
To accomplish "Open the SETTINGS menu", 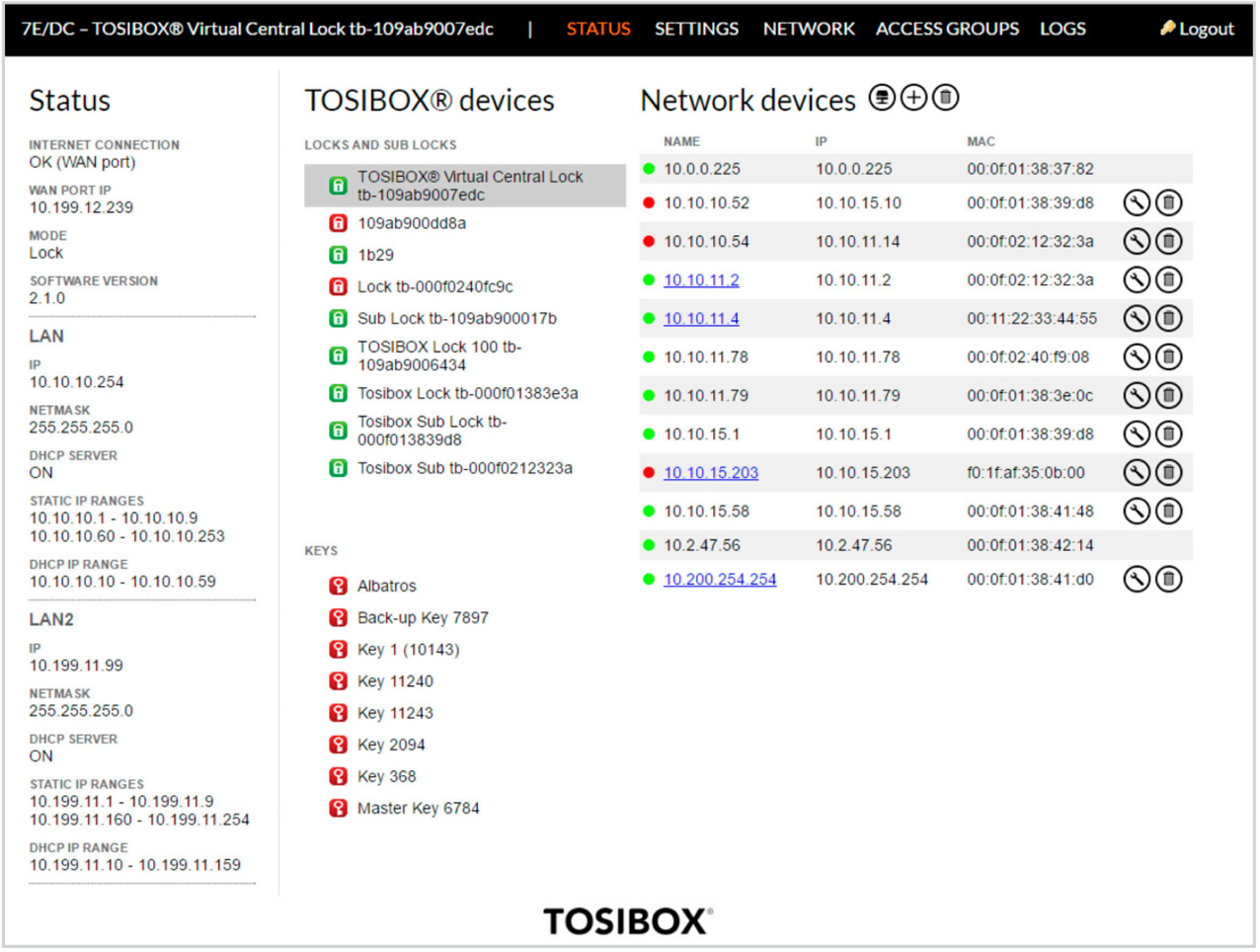I will tap(696, 29).
